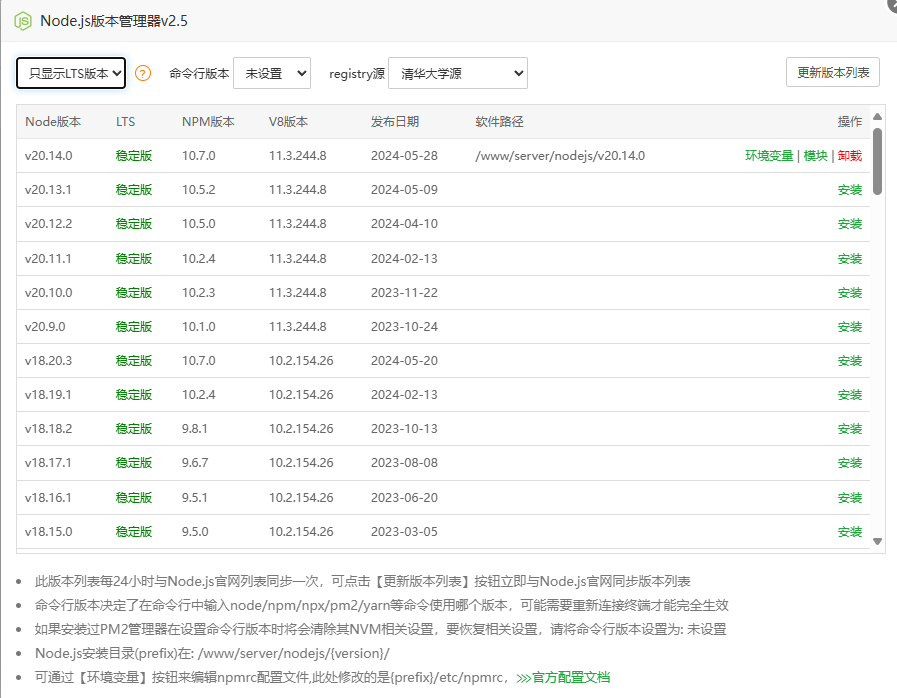Open the registry source dropdown

(458, 73)
